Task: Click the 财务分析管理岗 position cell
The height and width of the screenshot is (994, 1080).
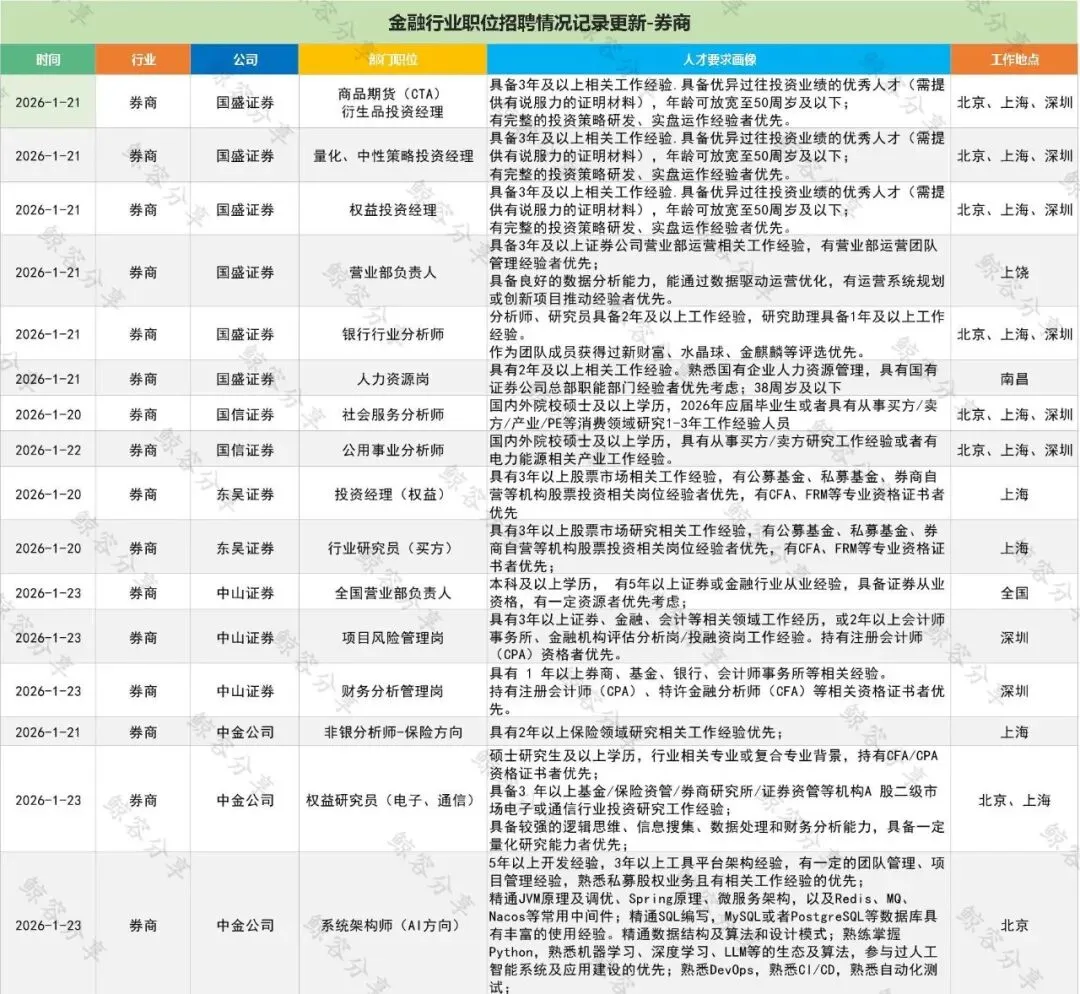Action: pos(393,691)
